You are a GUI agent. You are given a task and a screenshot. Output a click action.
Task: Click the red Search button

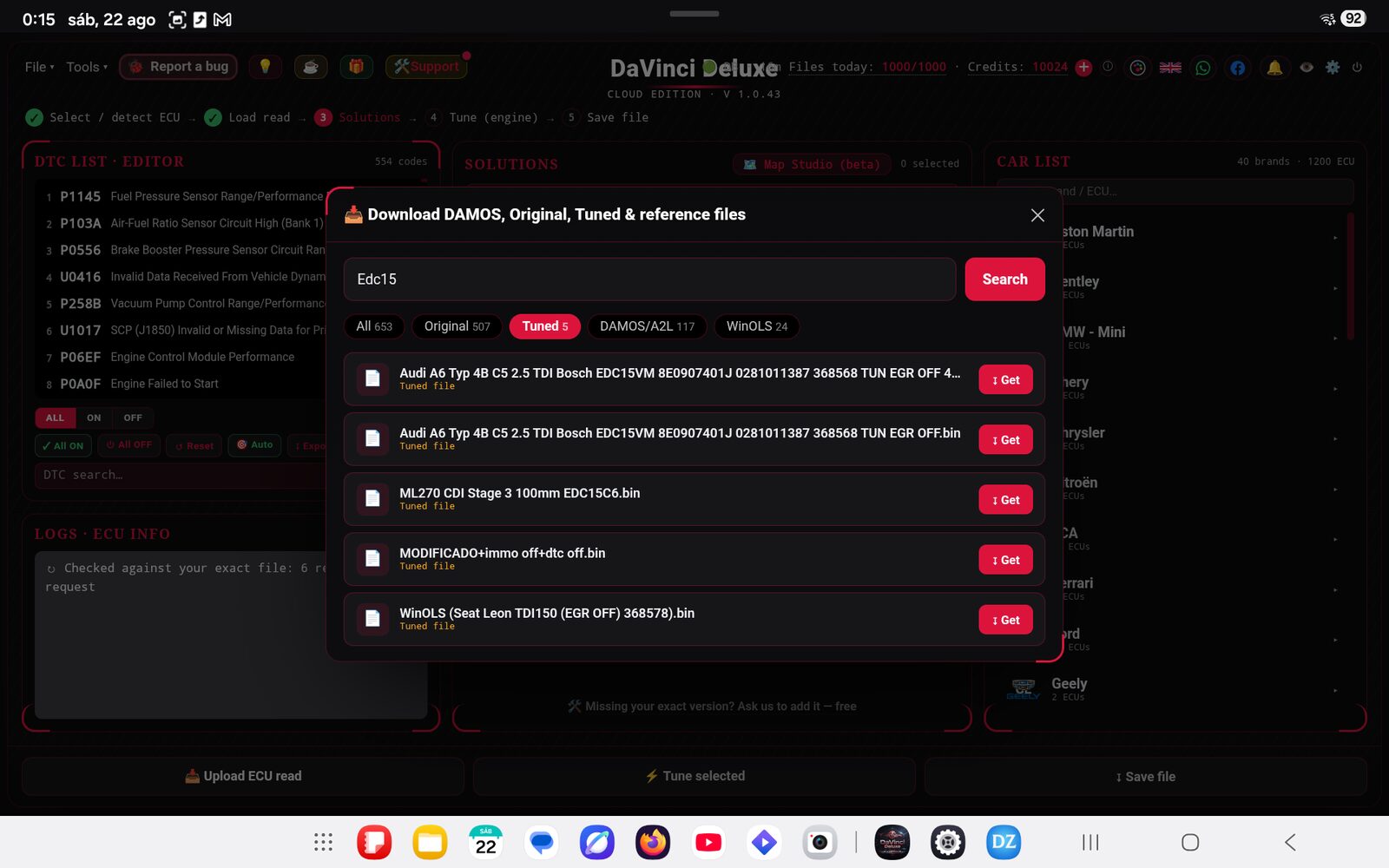(1004, 279)
